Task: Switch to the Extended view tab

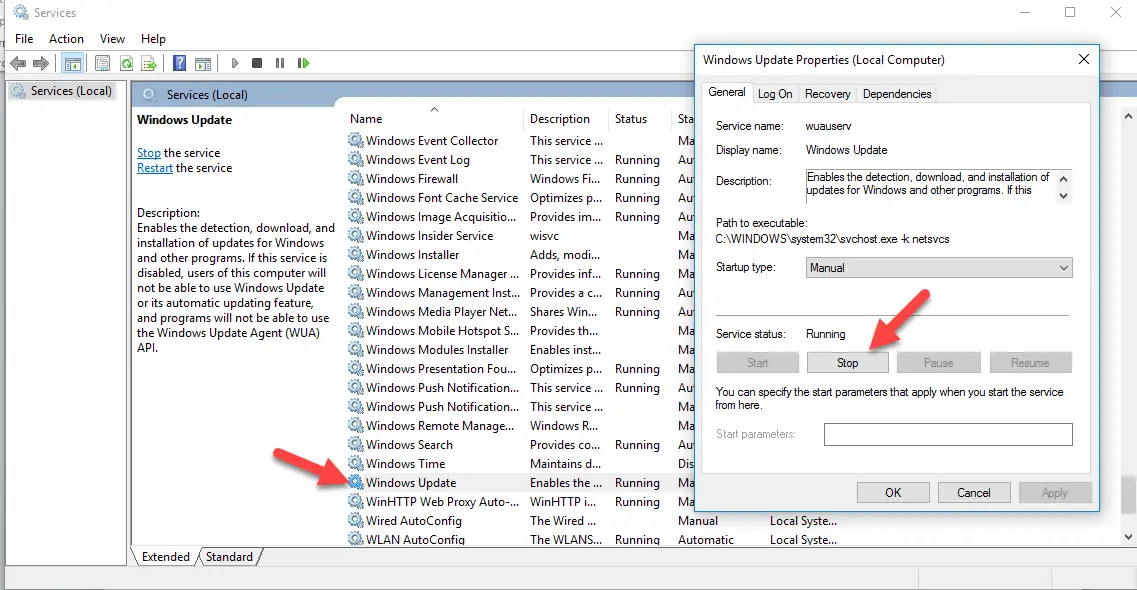Action: pyautogui.click(x=166, y=557)
